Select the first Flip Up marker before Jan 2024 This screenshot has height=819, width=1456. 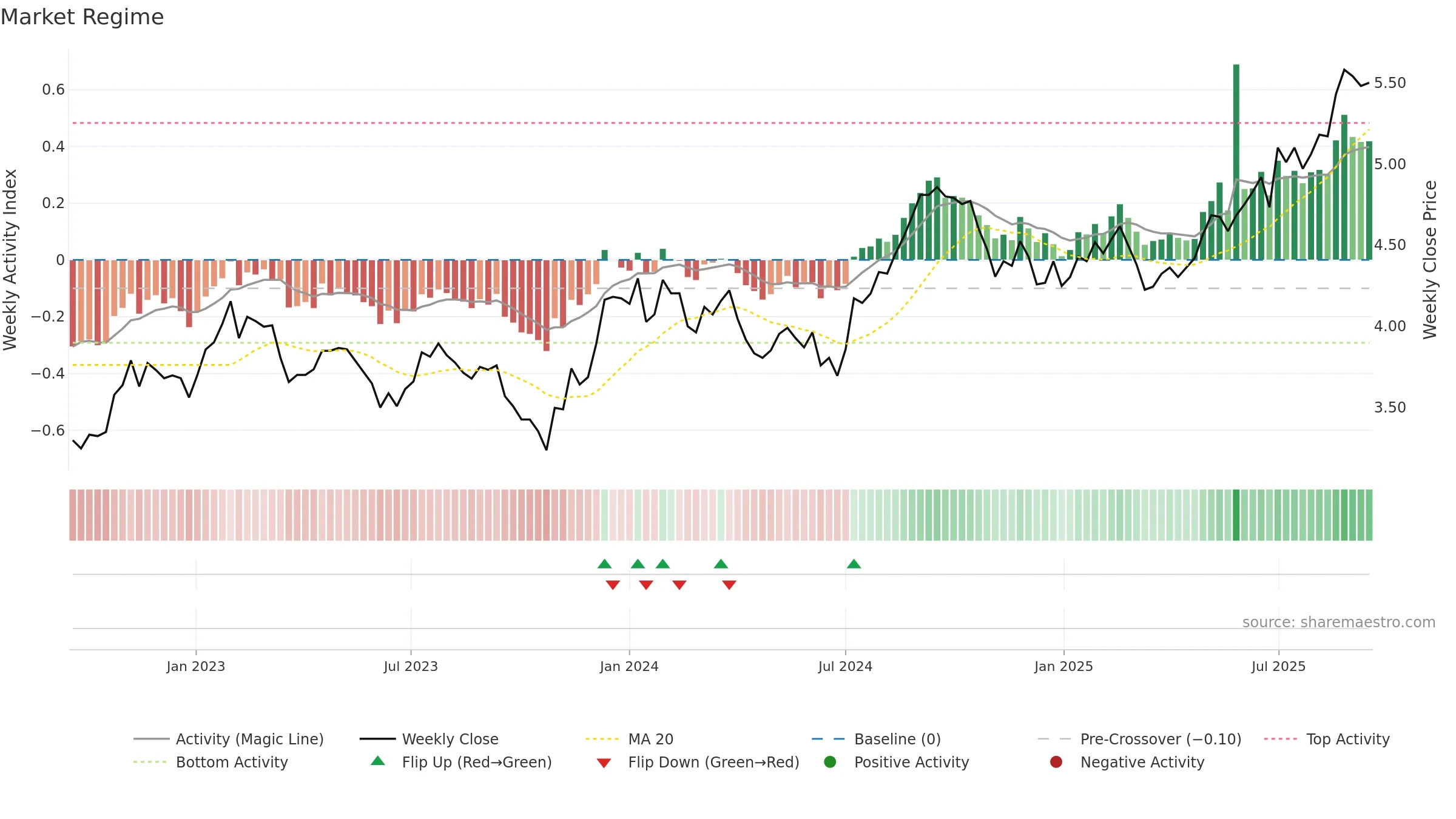[604, 564]
